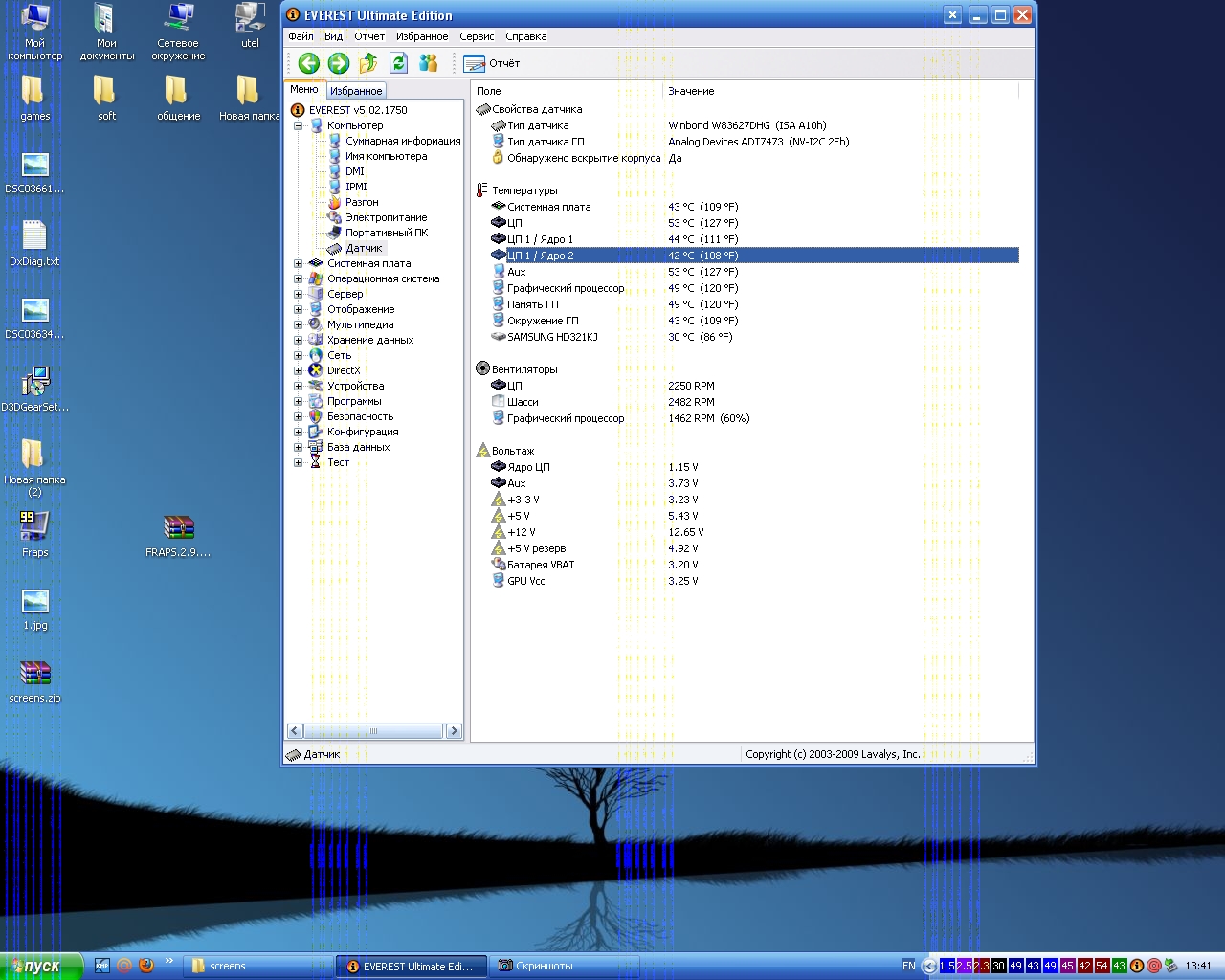
Task: Switch to the Меню tab
Action: click(304, 89)
